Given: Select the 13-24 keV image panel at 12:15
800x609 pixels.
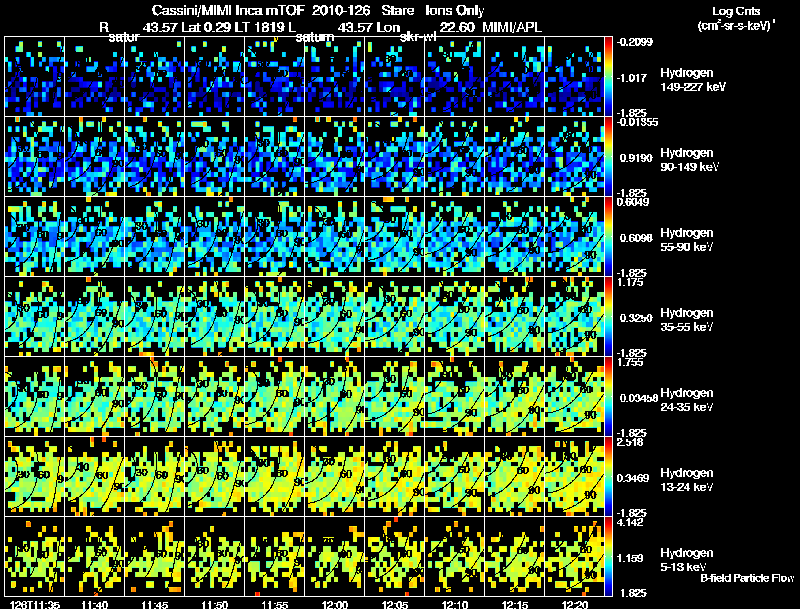Looking at the screenshot, I should coord(515,477).
